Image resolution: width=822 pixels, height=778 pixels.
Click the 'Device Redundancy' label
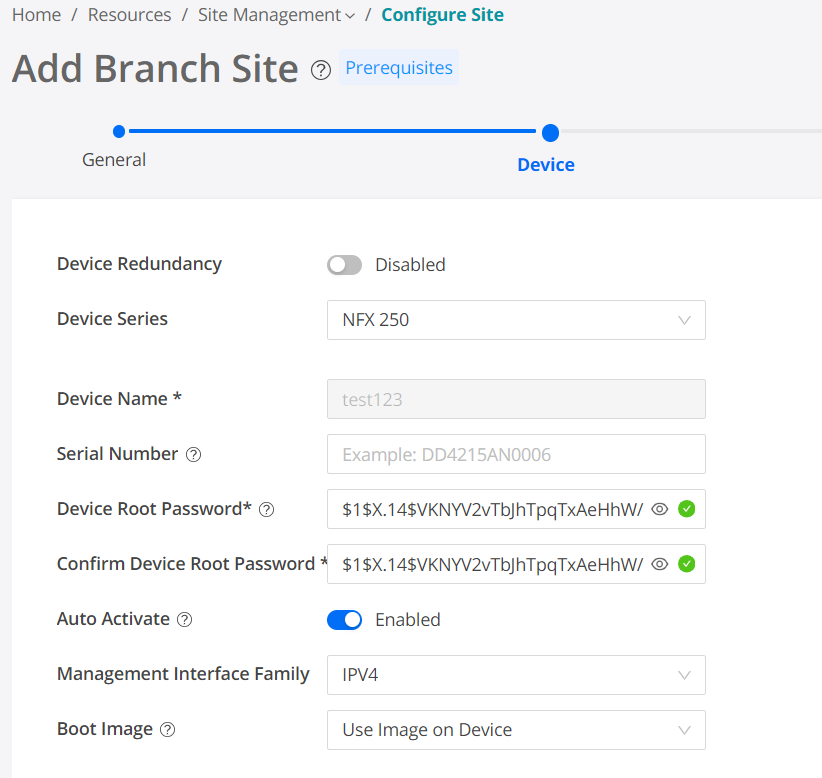139,264
